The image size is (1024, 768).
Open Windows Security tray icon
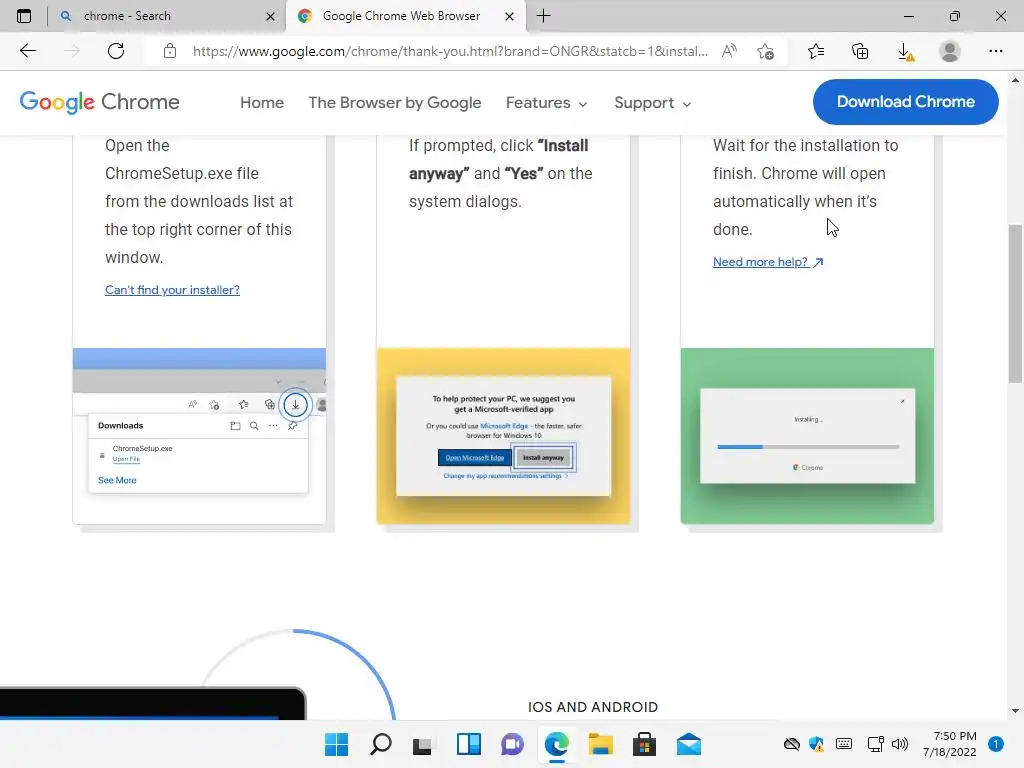tap(816, 744)
